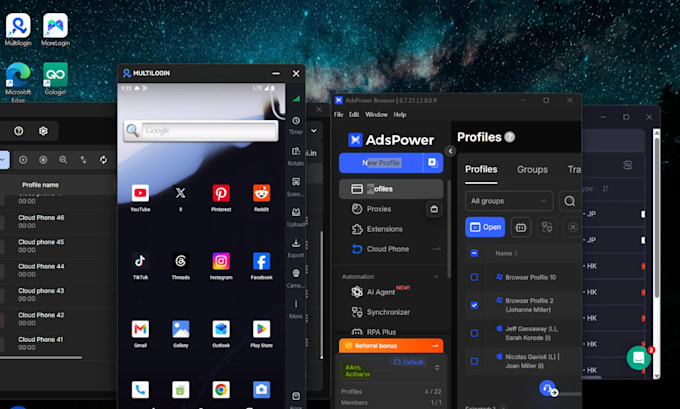Open the Outlook app on the cloud phone
This screenshot has width=680, height=409.
221,334
